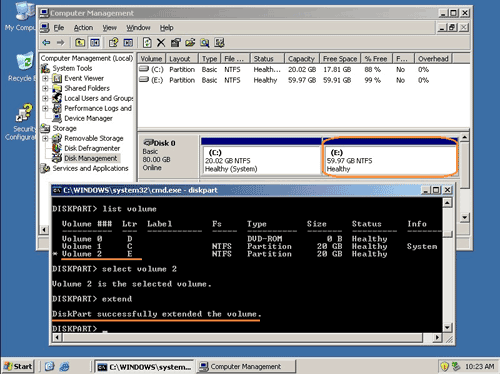Screen dimensions: 500x374
Task: Click the cmd.exe title bar icon
Action: [x=57, y=190]
